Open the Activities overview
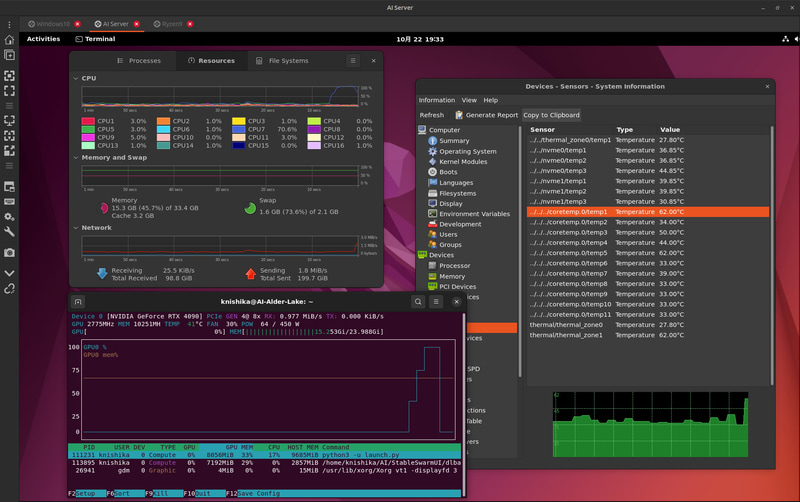 click(x=43, y=39)
